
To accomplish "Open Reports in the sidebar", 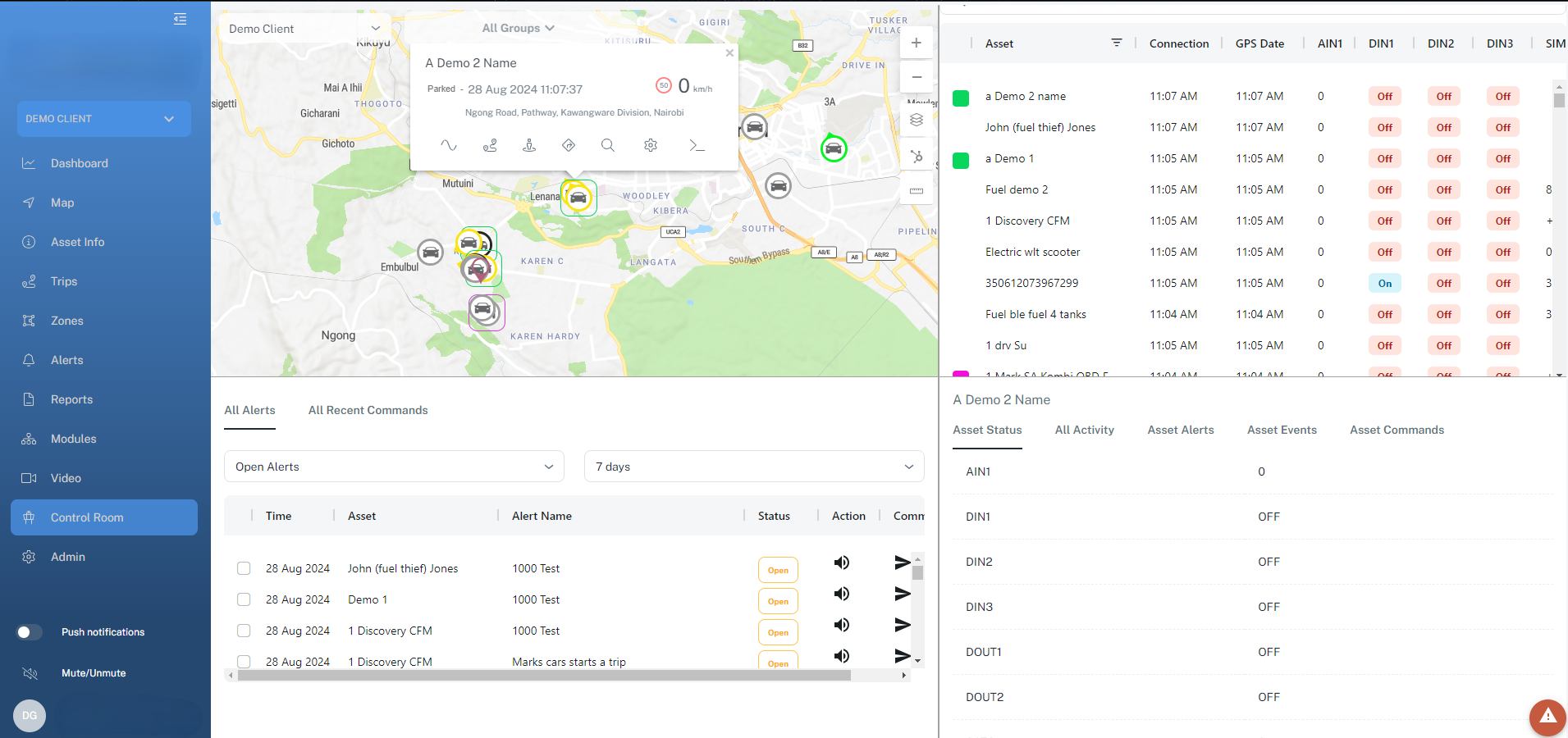I will point(71,399).
